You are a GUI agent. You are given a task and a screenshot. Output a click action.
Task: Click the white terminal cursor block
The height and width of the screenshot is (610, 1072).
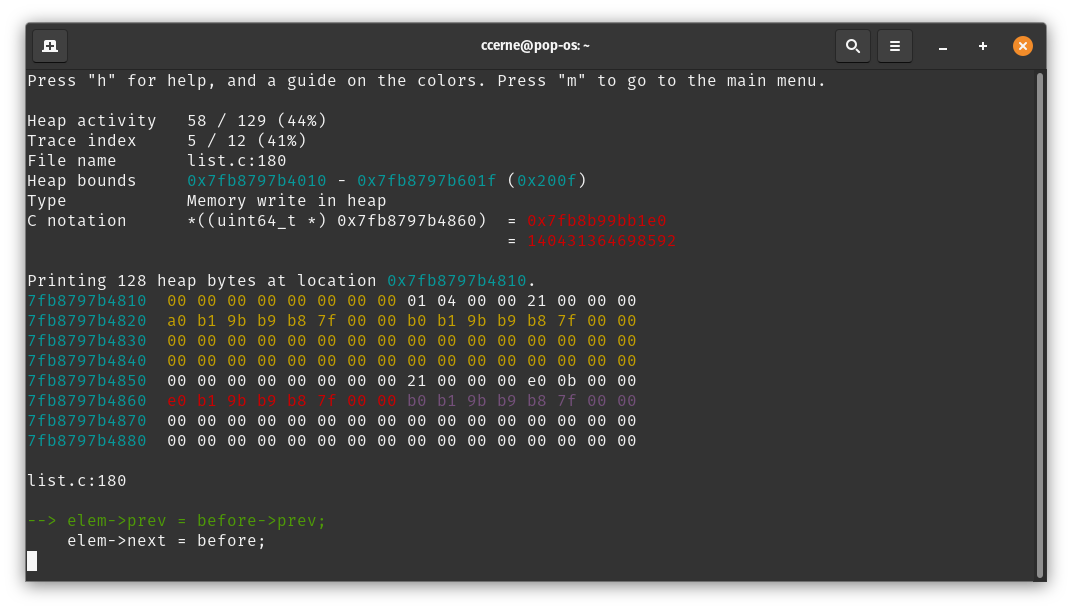click(32, 561)
